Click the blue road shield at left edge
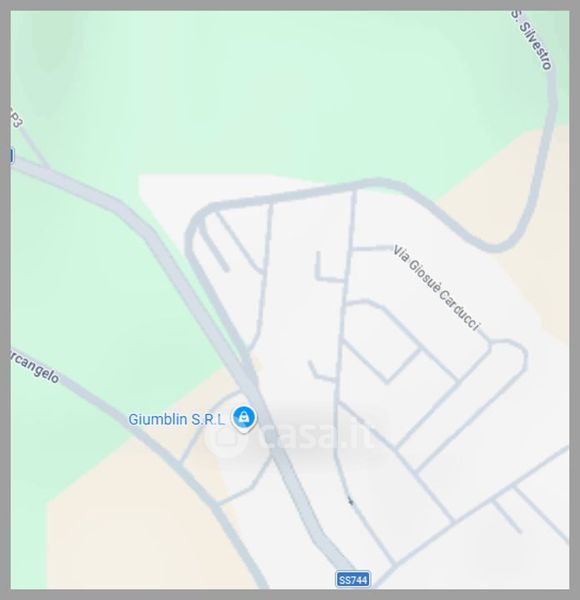 (x=12, y=156)
